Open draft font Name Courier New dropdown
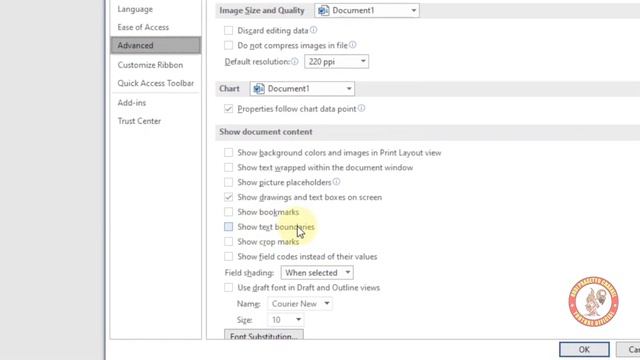This screenshot has width=640, height=360. pos(300,304)
